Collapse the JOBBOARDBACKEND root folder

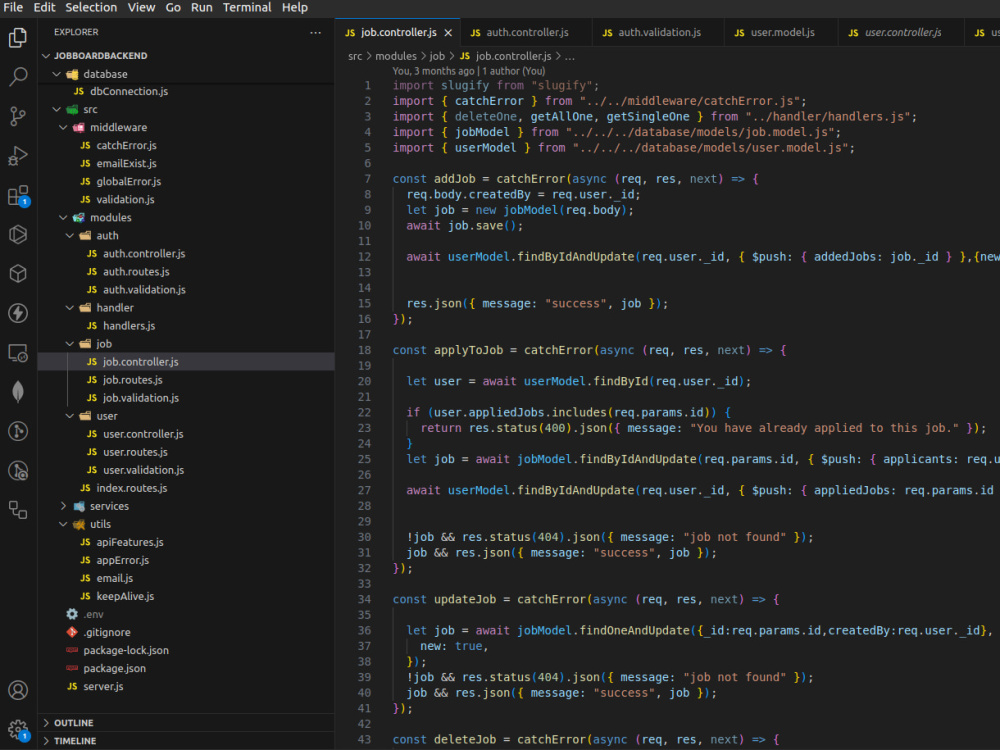pyautogui.click(x=46, y=55)
